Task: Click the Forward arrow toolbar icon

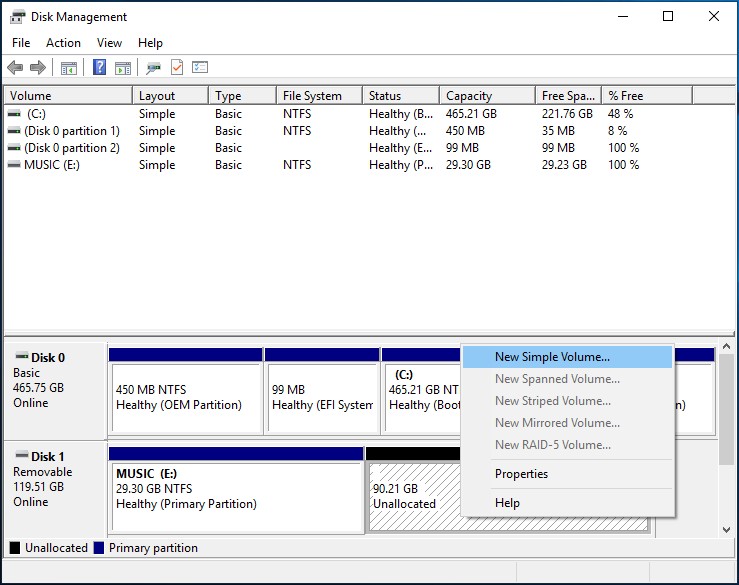Action: click(x=38, y=68)
